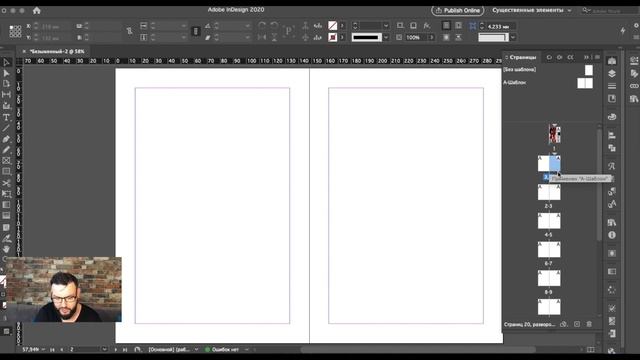Select the page 1 cover thumbnail

[x=554, y=134]
